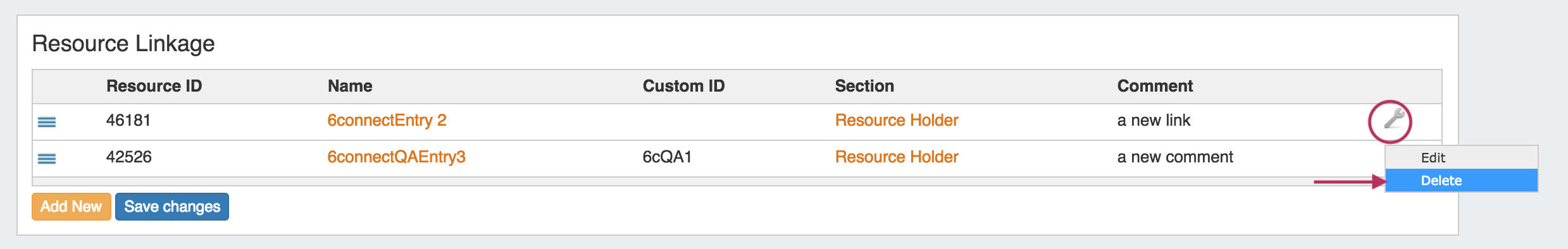Click the drag handle for resource 42526
The image size is (1568, 249).
click(x=47, y=158)
